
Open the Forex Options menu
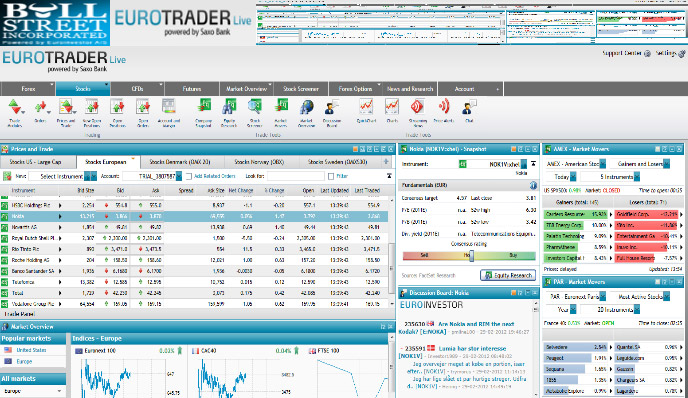[355, 89]
